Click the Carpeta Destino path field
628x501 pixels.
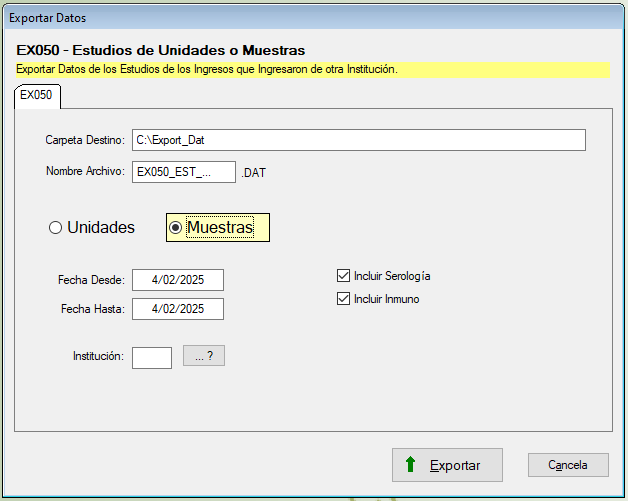pos(358,140)
